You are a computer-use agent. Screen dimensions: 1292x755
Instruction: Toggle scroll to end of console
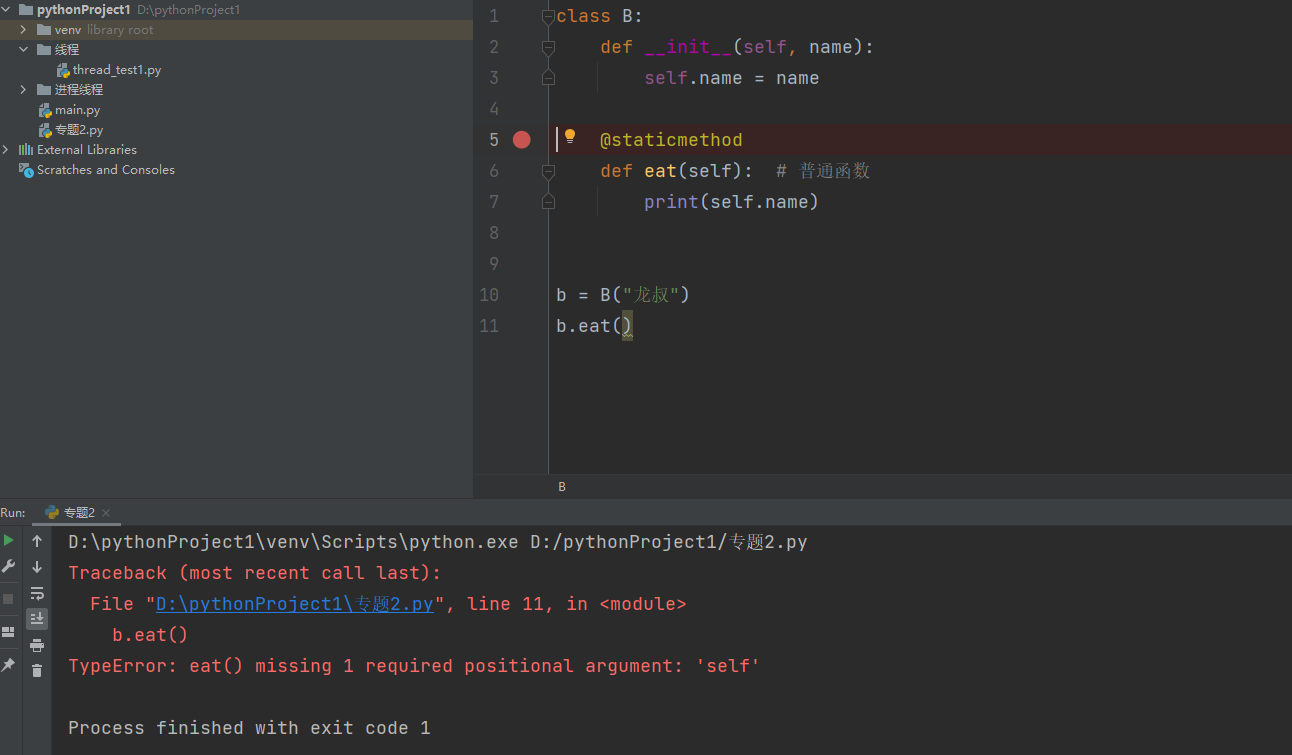click(37, 619)
